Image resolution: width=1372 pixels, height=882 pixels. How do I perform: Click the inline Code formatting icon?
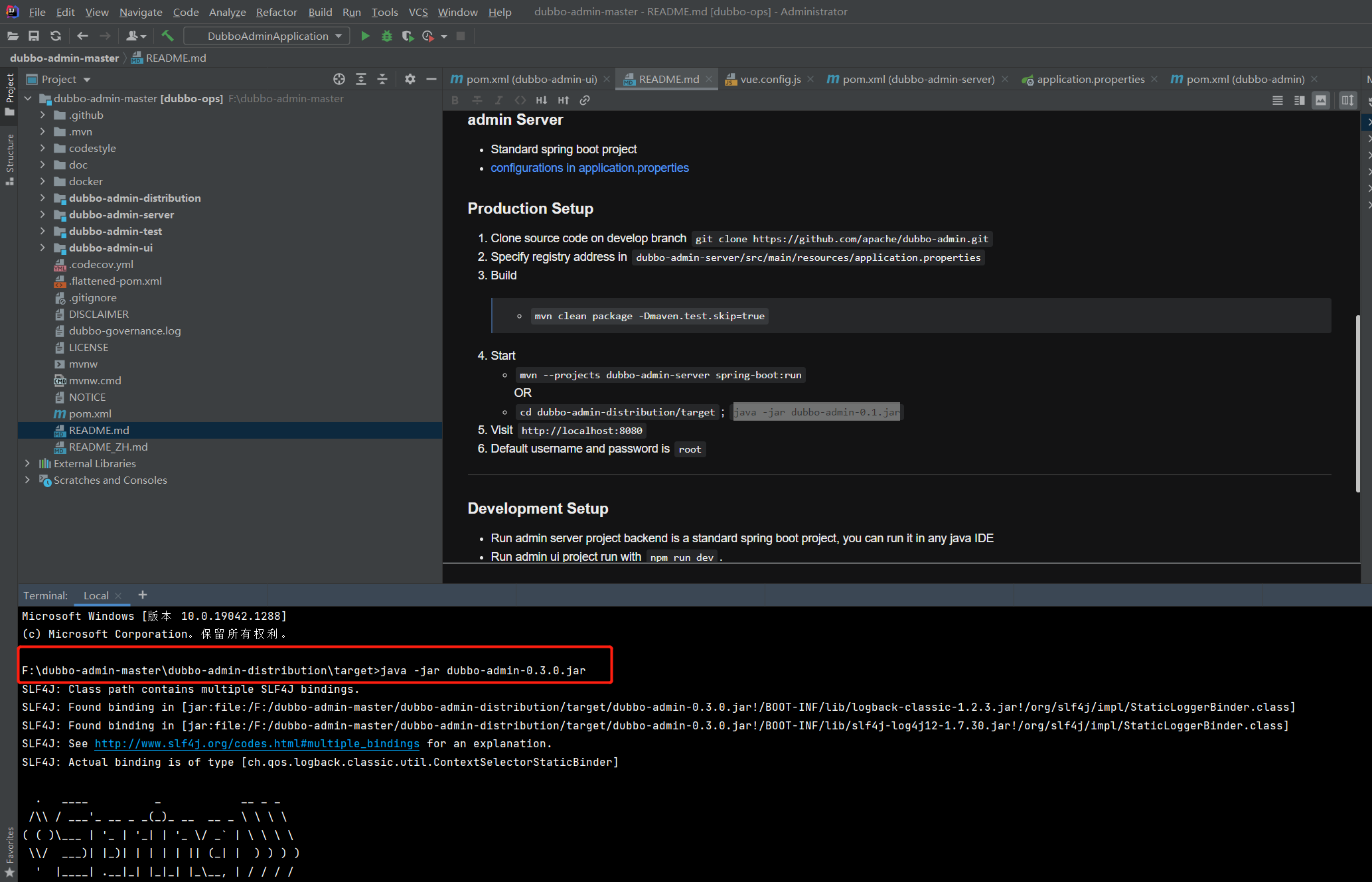click(x=520, y=100)
